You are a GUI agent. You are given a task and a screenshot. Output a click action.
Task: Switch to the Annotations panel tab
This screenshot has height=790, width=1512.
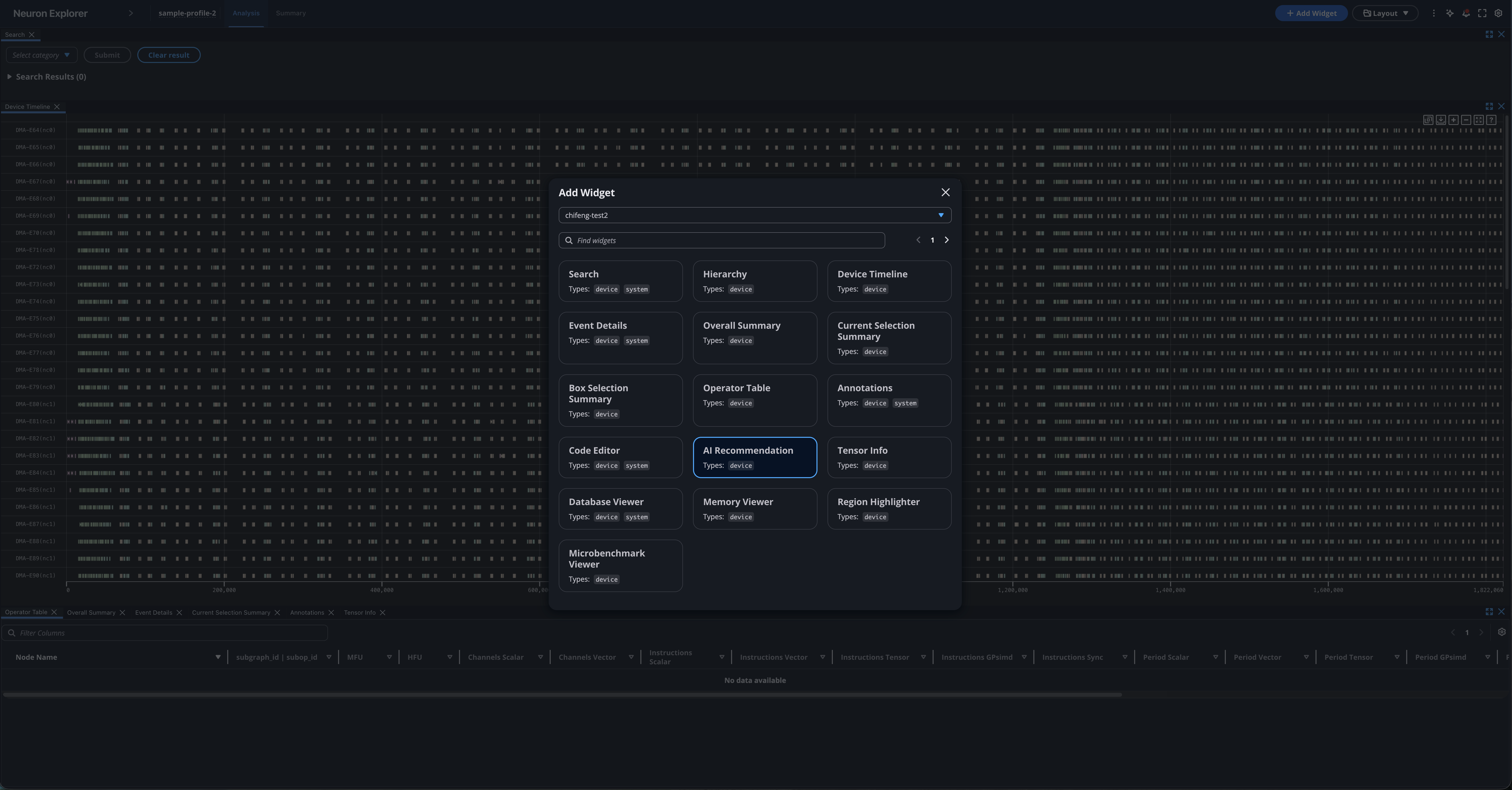(x=307, y=613)
